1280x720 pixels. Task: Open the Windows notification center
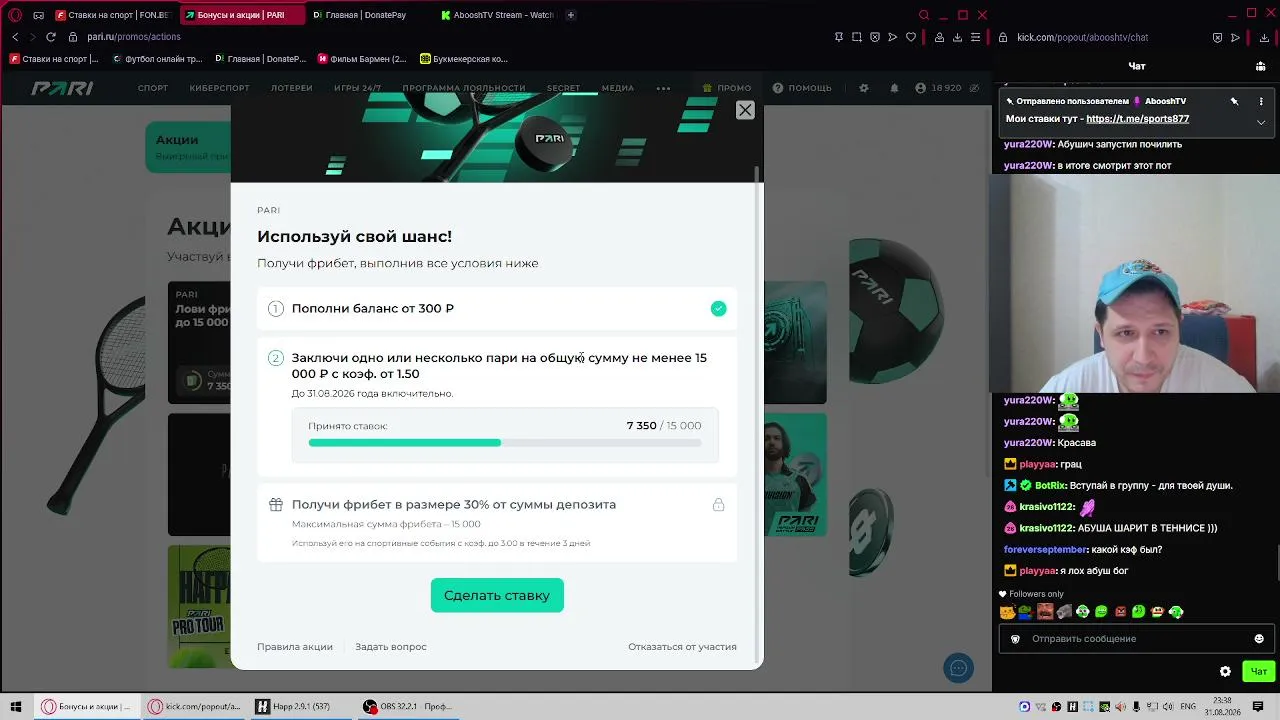[1258, 706]
